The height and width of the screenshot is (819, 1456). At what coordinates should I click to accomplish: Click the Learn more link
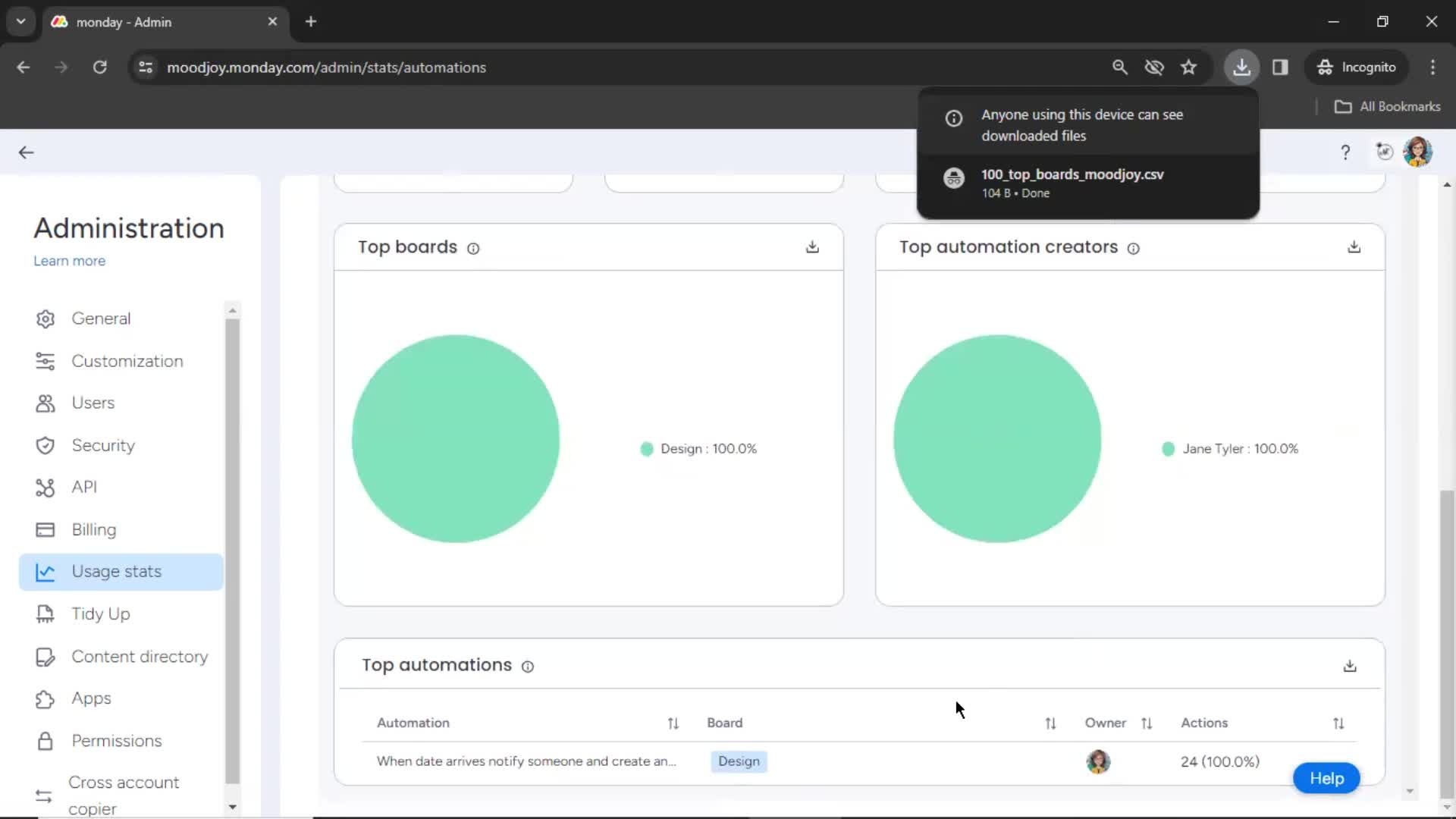pyautogui.click(x=69, y=260)
